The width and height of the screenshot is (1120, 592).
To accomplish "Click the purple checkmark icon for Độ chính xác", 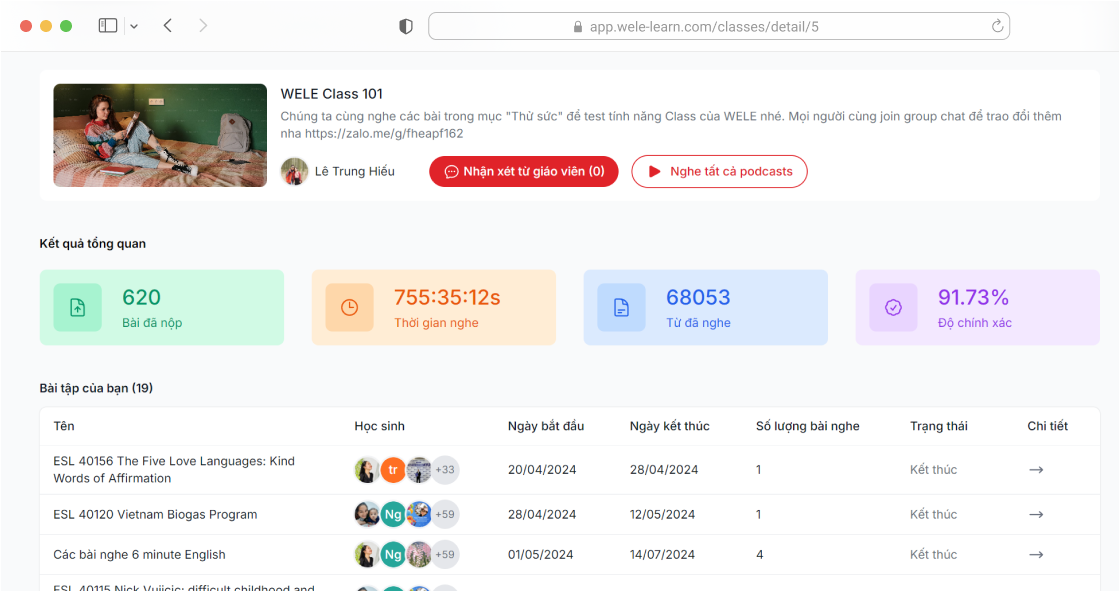I will coord(893,307).
